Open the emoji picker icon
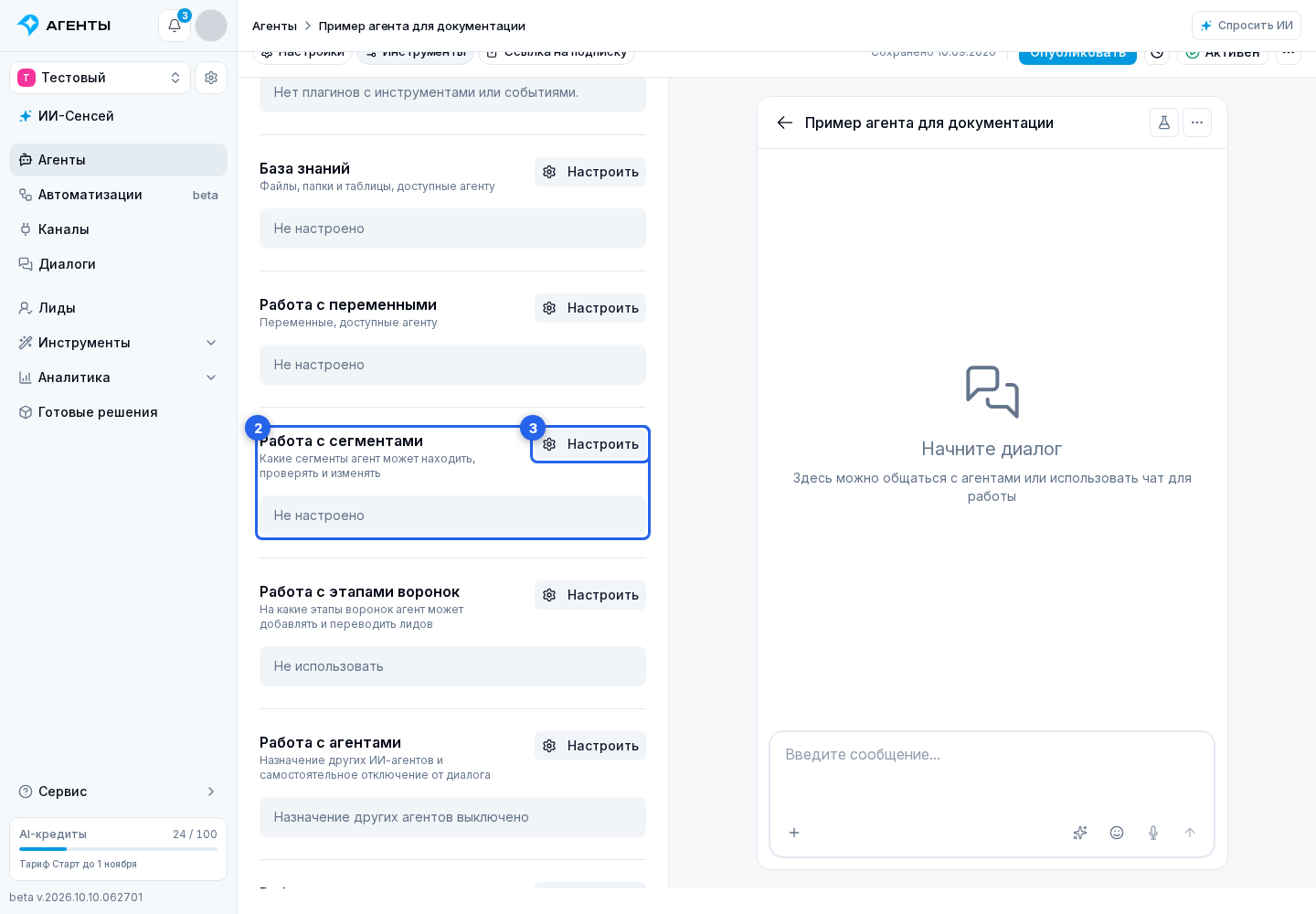 [x=1117, y=833]
